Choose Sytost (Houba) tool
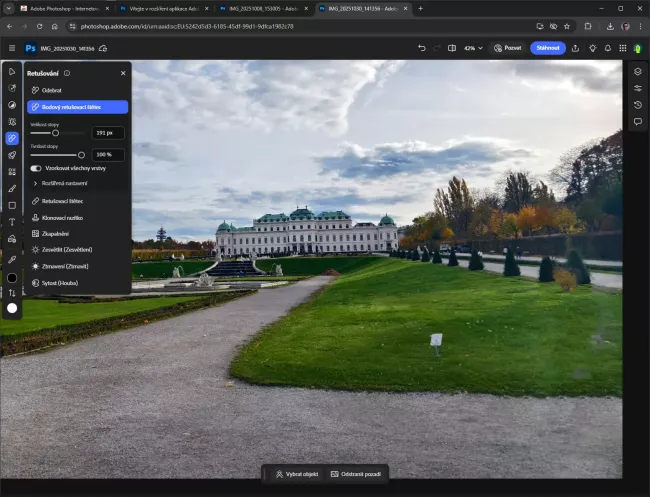650x497 pixels. pos(78,283)
